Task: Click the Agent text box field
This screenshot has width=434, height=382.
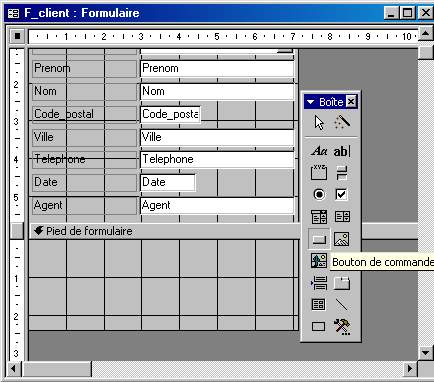Action: pyautogui.click(x=217, y=206)
